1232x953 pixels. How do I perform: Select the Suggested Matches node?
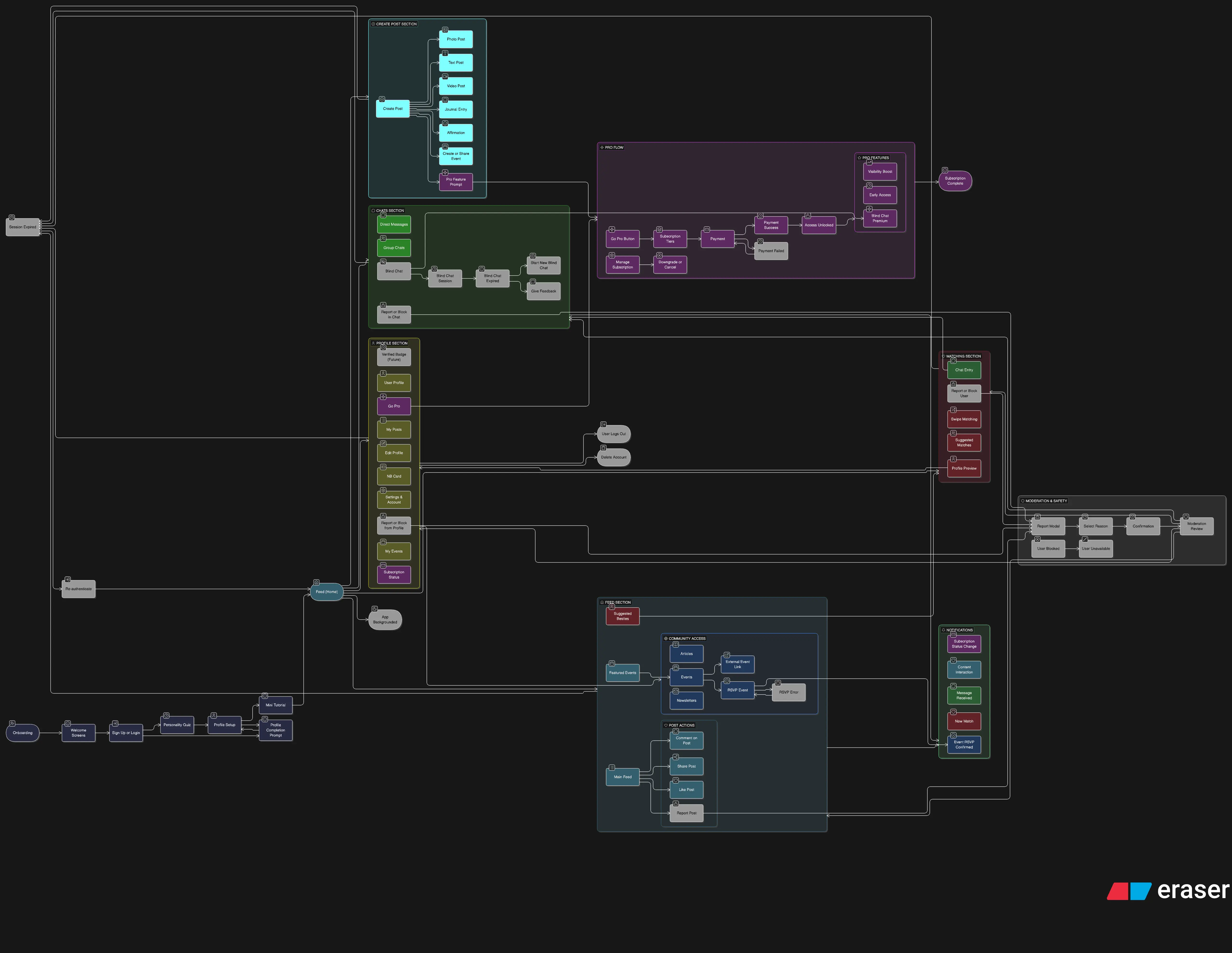[964, 442]
